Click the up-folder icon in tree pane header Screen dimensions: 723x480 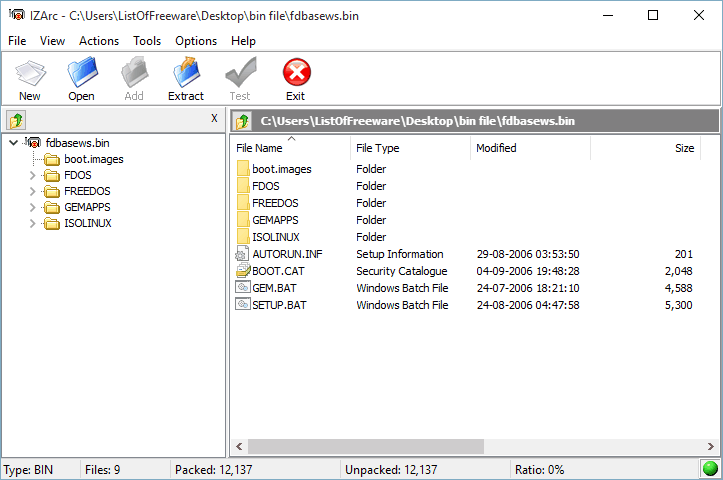(16, 120)
